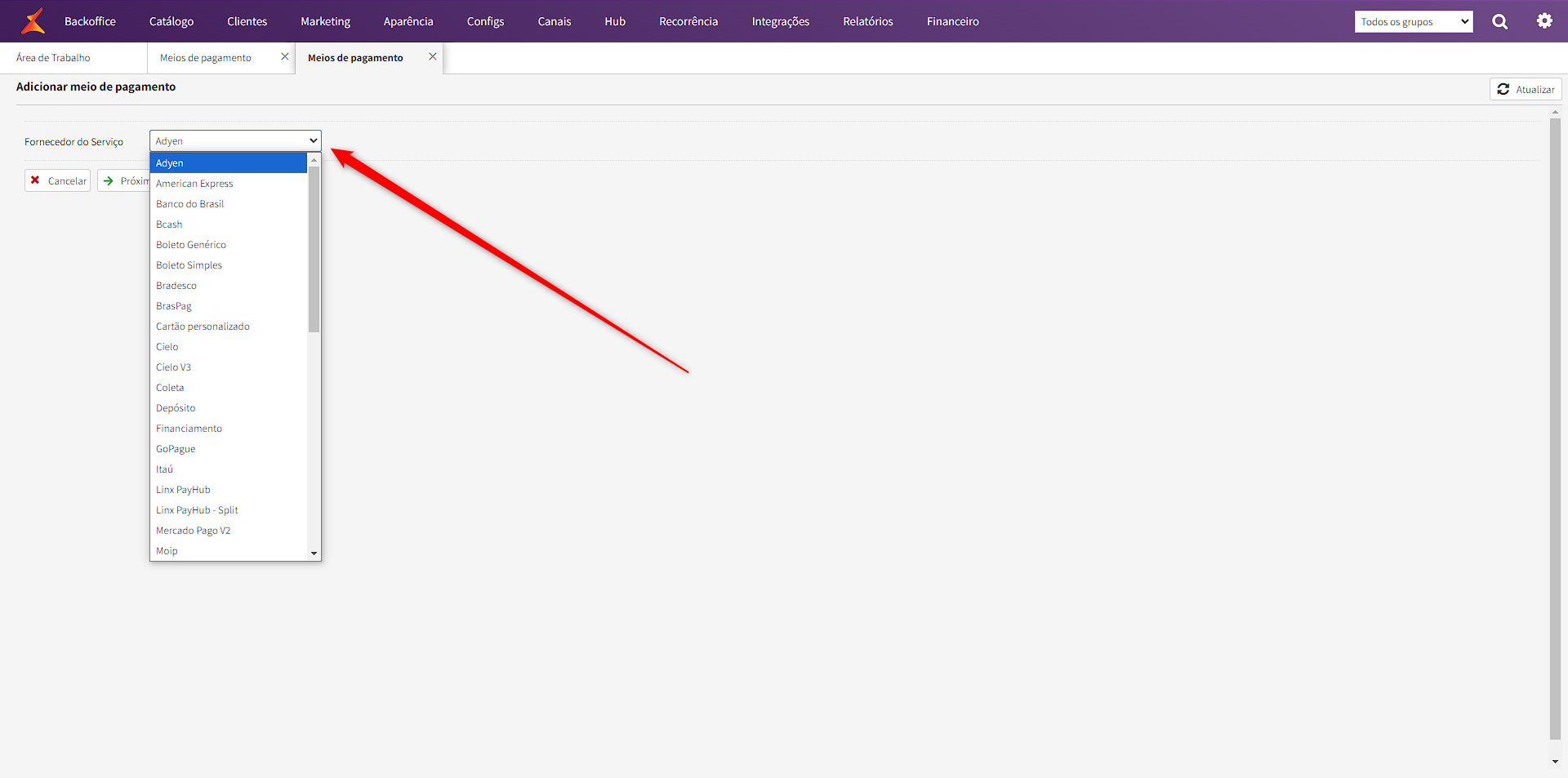
Task: Open the search magnifier icon
Action: coord(1500,22)
